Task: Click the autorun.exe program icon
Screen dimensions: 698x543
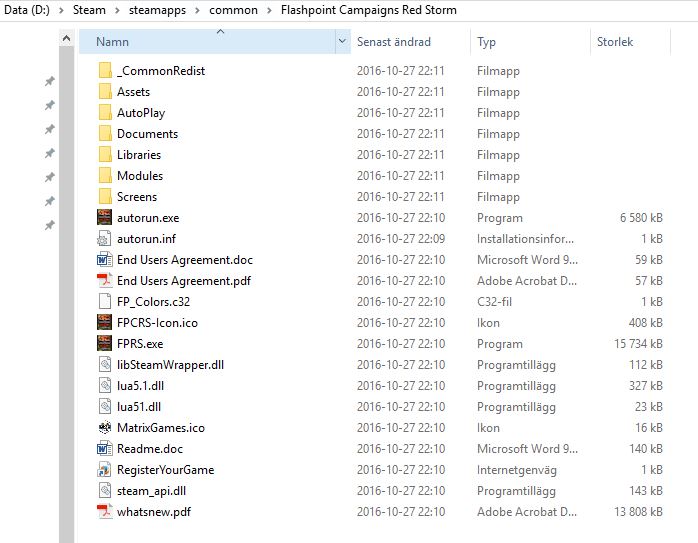Action: click(x=105, y=217)
